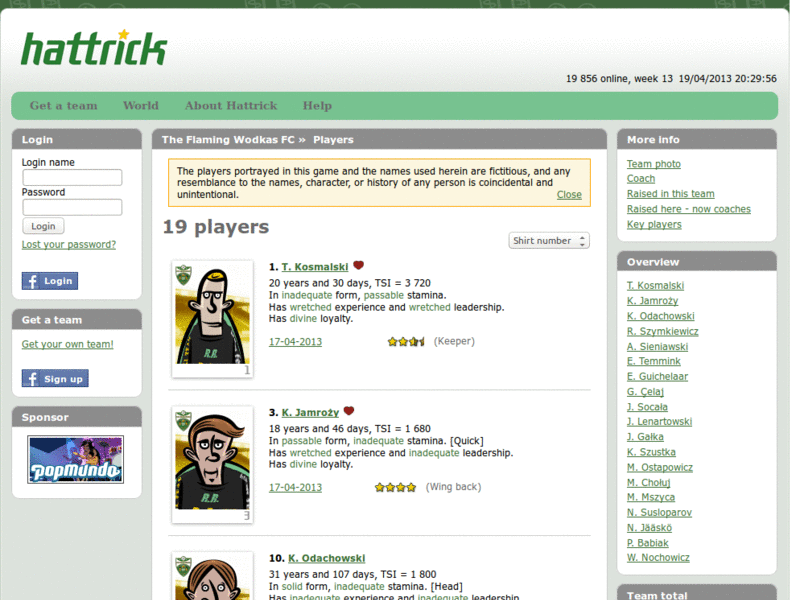
Task: Open Raised here - now coaches link
Action: point(689,209)
